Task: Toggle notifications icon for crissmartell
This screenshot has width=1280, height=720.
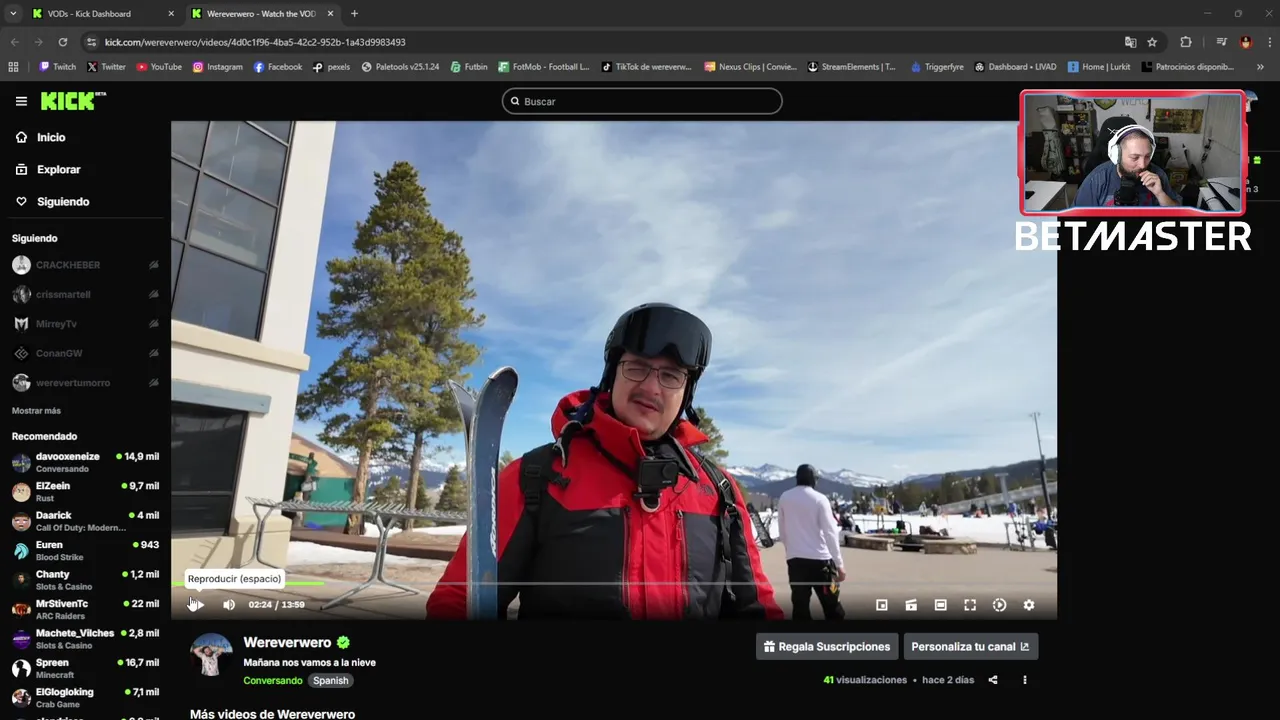Action: [x=153, y=295]
